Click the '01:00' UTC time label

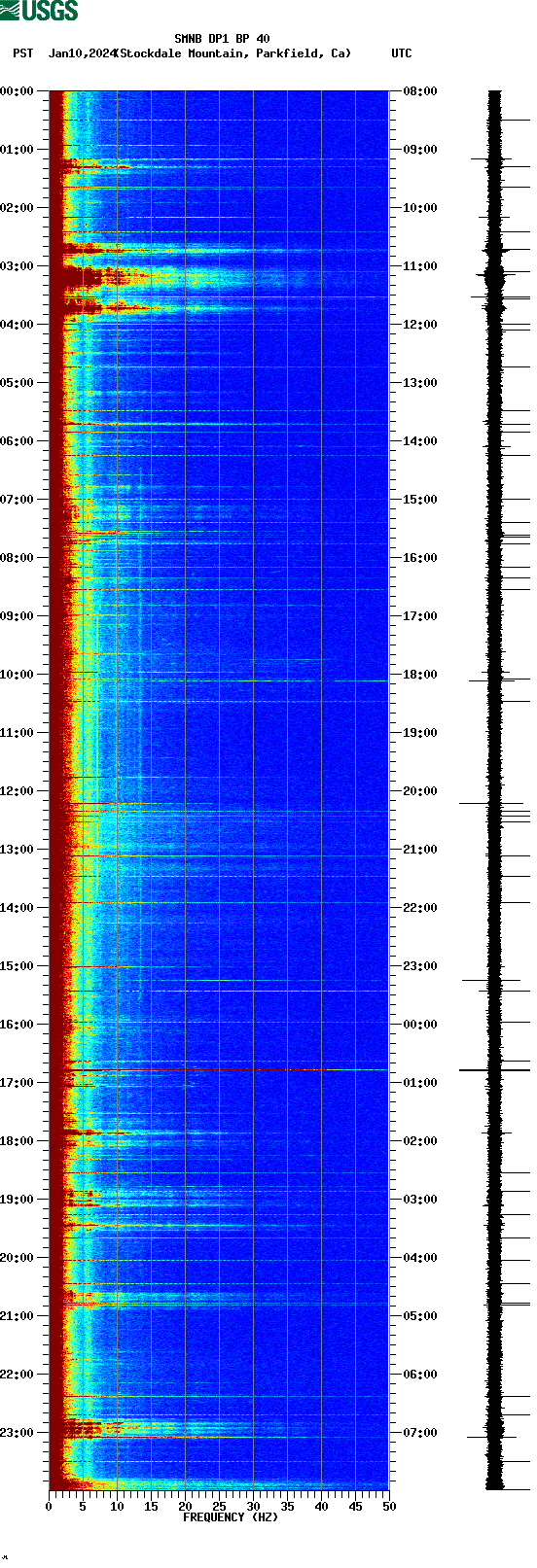click(x=420, y=1083)
